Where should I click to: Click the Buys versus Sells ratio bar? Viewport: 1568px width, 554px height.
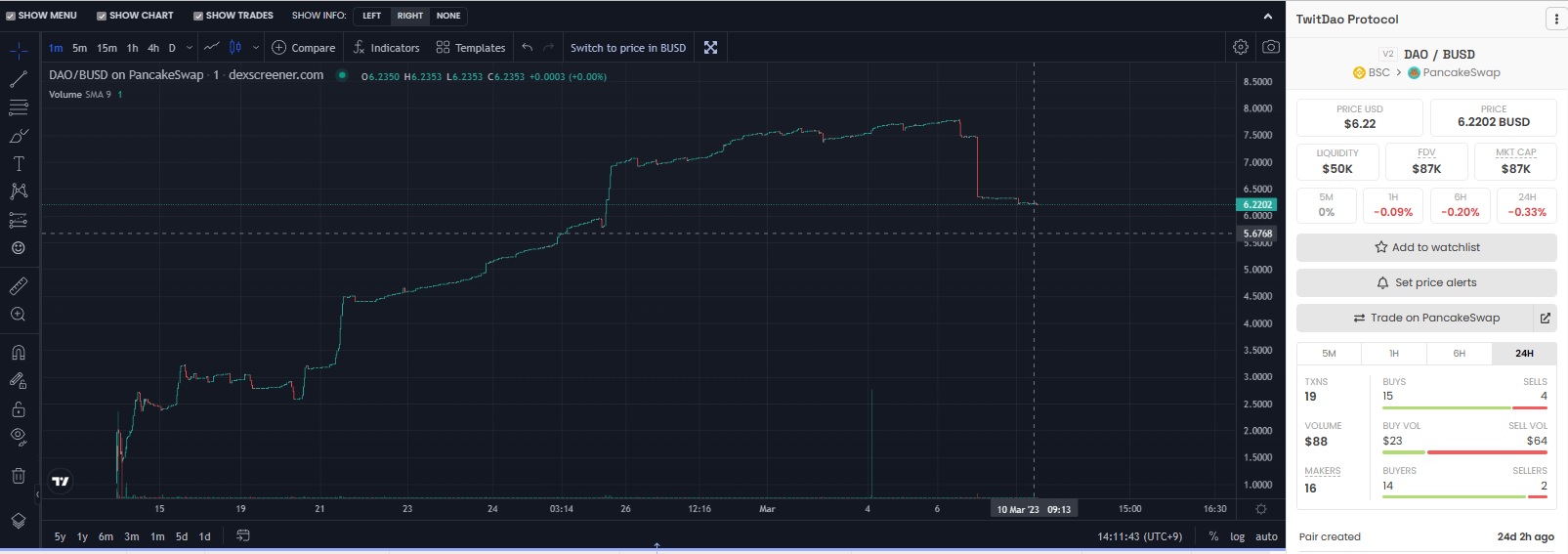pos(1464,407)
